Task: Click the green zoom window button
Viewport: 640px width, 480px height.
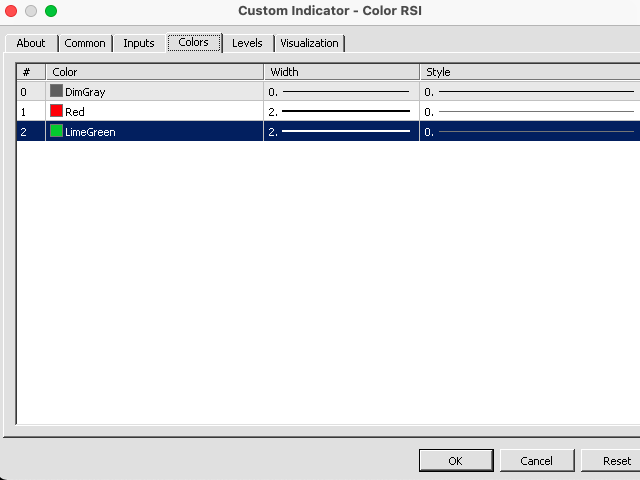Action: (x=51, y=11)
